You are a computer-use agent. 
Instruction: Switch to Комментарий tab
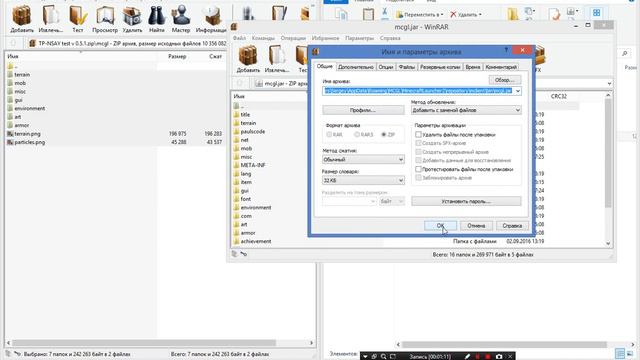click(x=501, y=67)
